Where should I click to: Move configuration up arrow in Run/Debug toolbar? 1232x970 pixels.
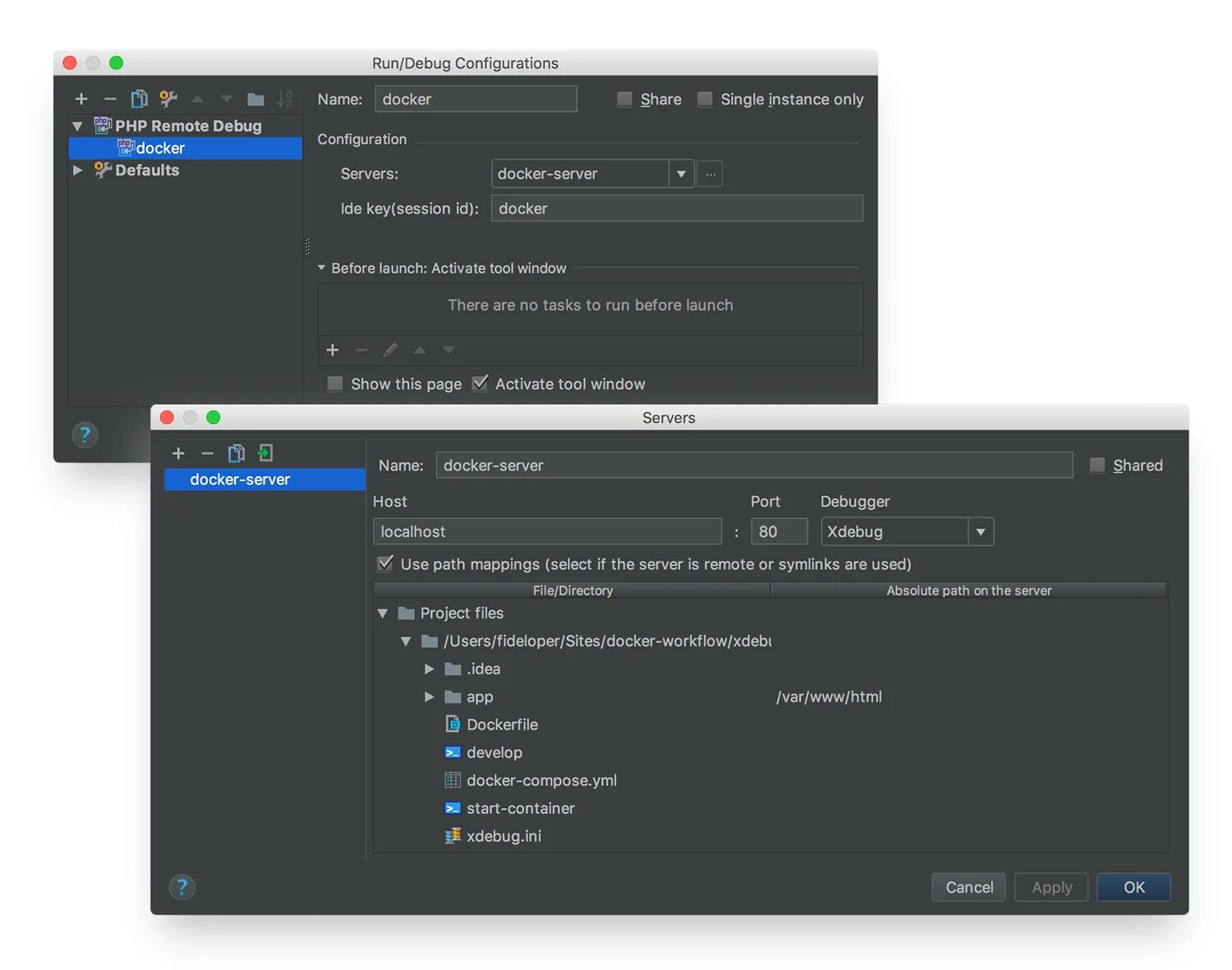[197, 99]
